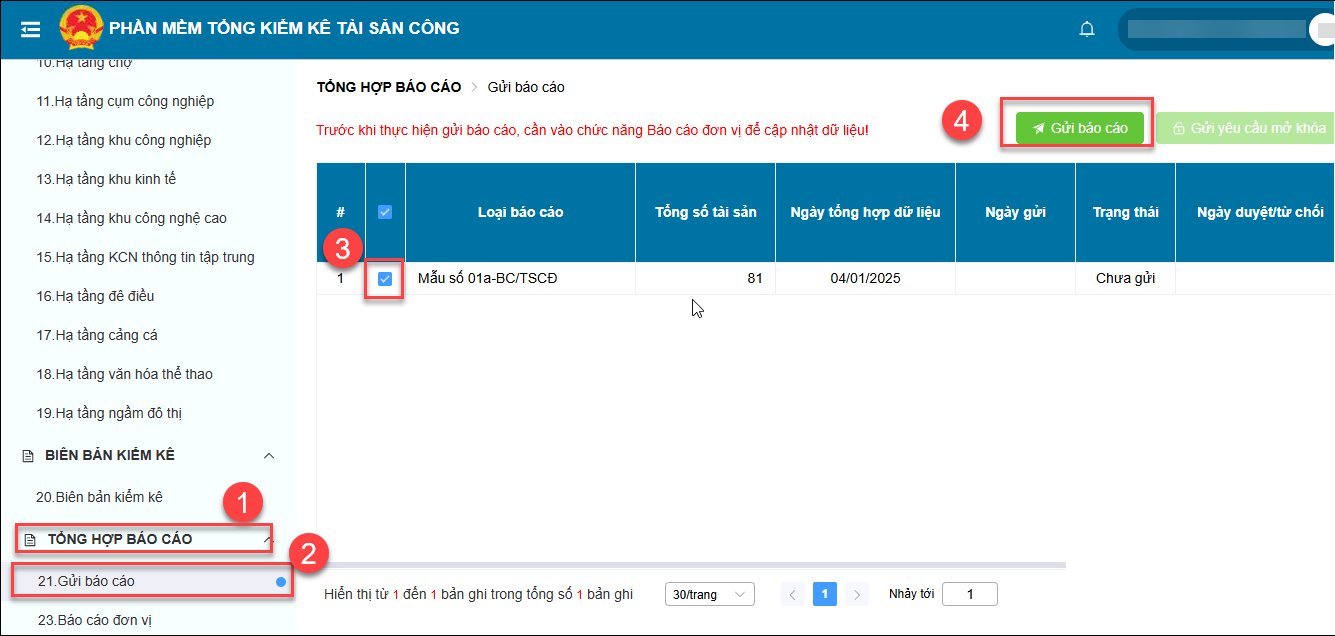
Task: Click the national emblem logo
Action: [x=79, y=28]
